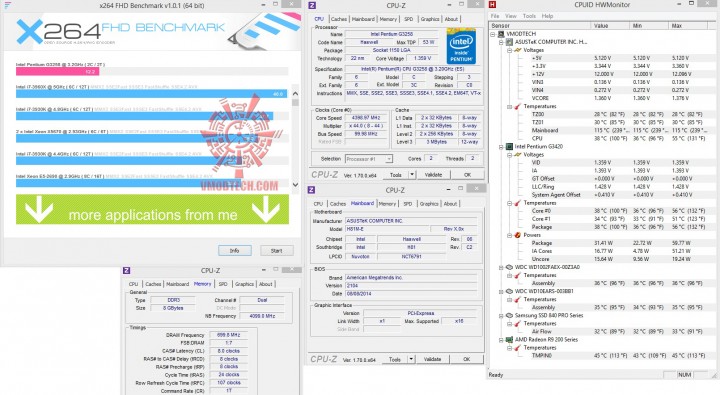The width and height of the screenshot is (720, 395).
Task: Click the green more applications from me banner
Action: [152, 209]
